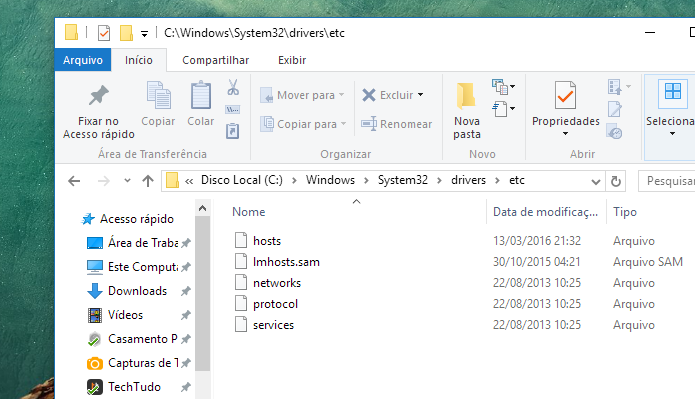Click the navigation pane scroll-up arrow
This screenshot has width=695, height=399.
tap(203, 208)
